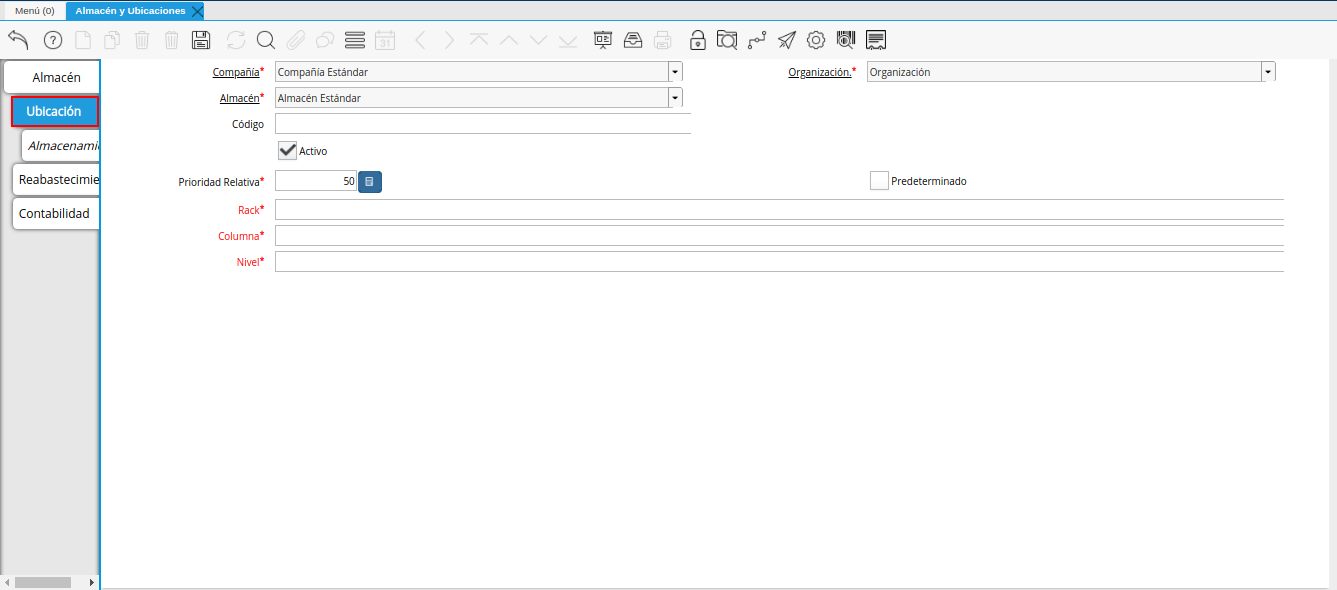
Task: Click the tab panel scroll left arrow
Action: (x=7, y=582)
